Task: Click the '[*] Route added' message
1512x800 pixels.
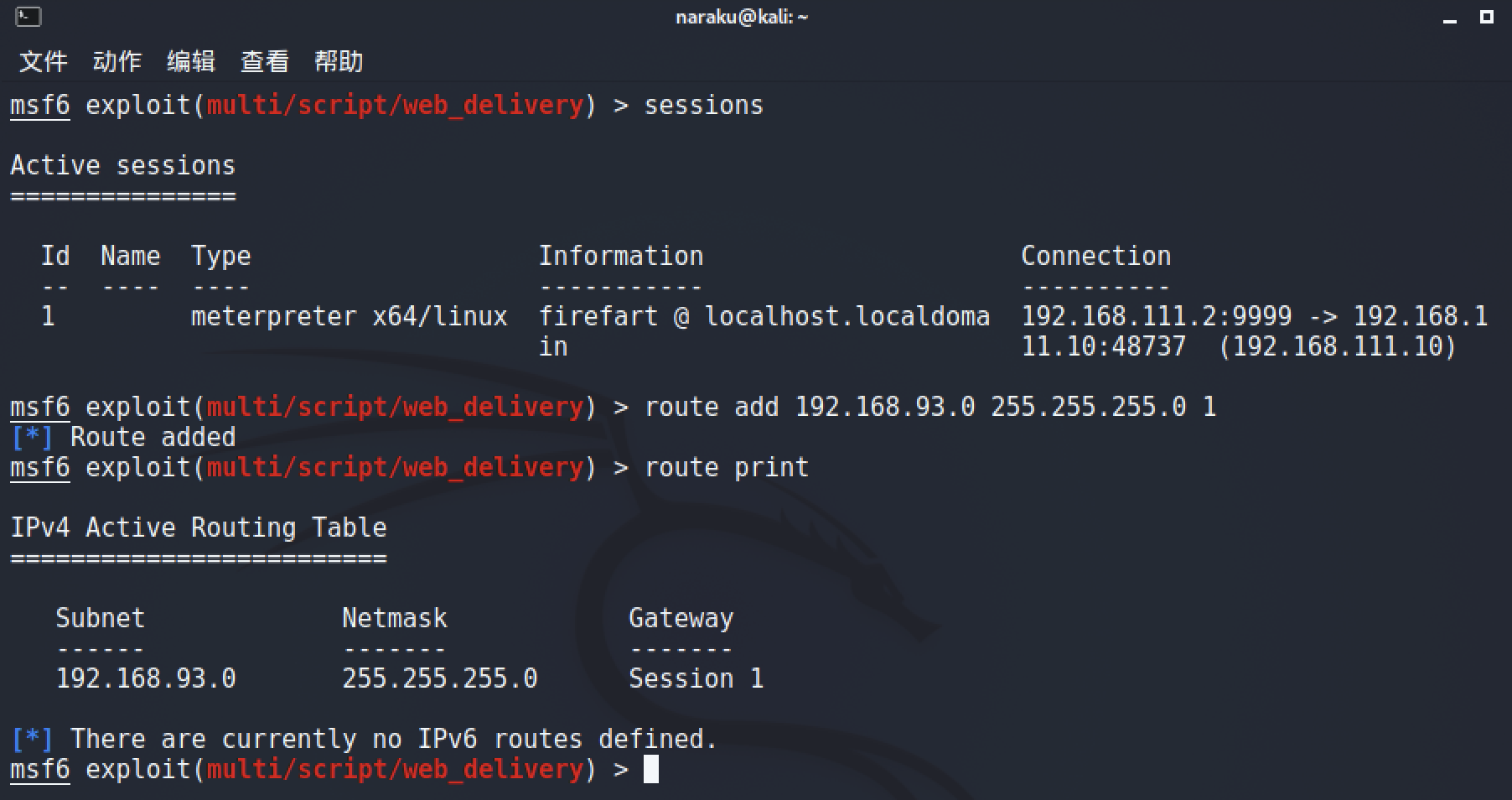Action: pos(123,437)
